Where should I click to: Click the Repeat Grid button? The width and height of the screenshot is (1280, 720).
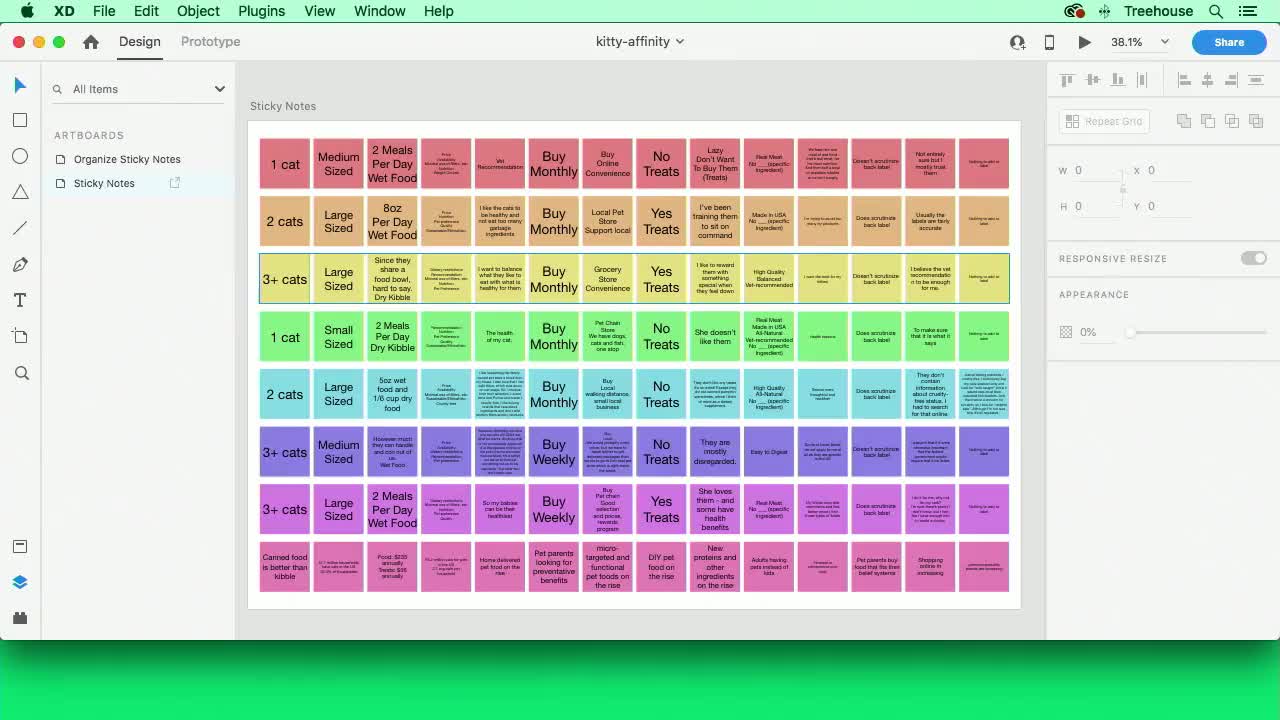click(1104, 121)
